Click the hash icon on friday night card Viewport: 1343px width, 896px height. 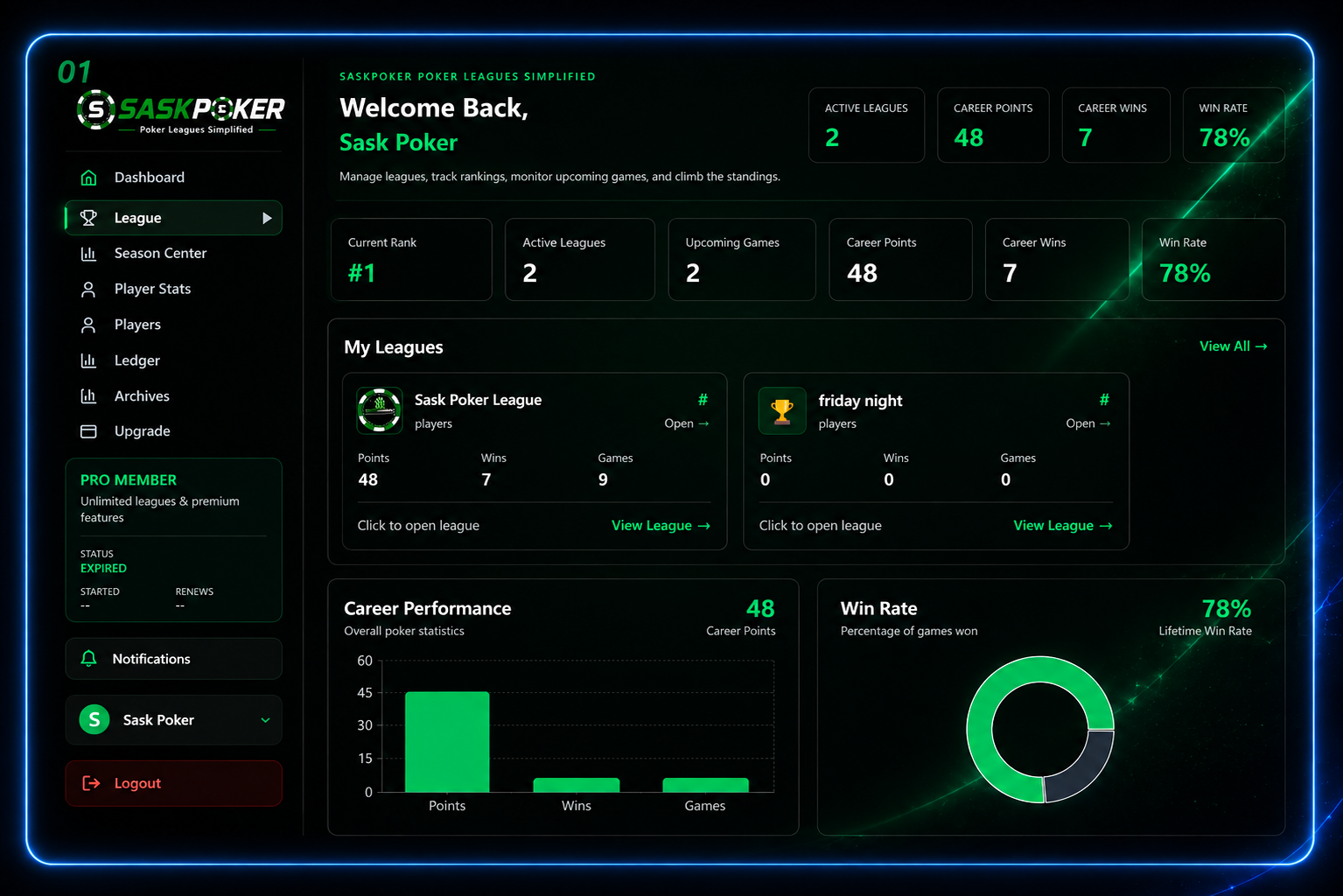click(1104, 400)
